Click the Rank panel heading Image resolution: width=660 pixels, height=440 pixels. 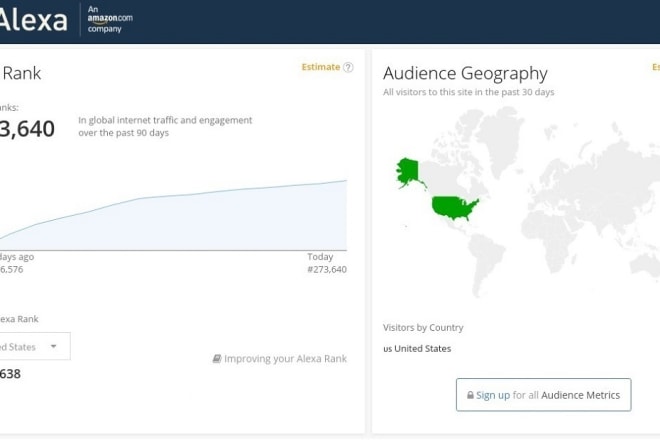pos(21,73)
